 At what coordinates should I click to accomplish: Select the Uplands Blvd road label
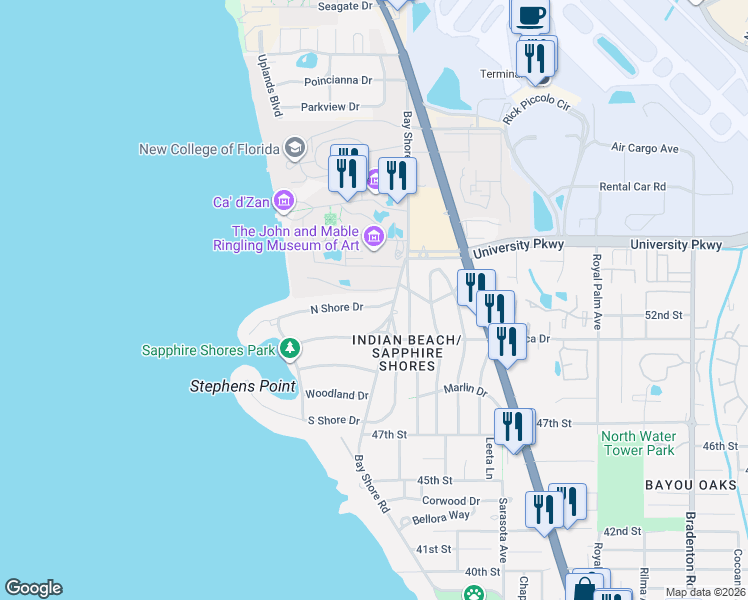[269, 85]
